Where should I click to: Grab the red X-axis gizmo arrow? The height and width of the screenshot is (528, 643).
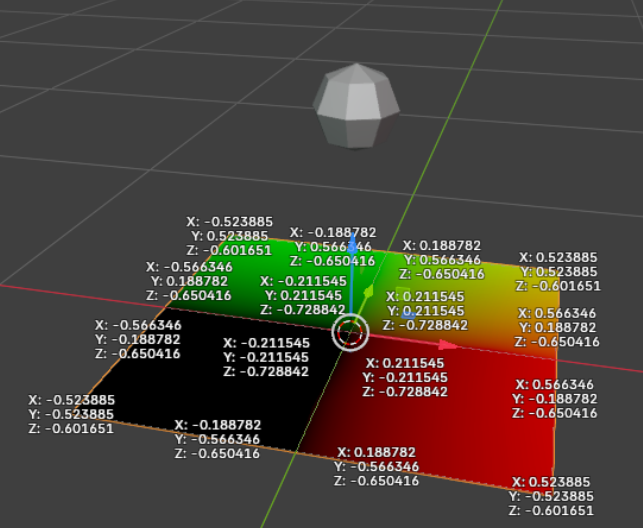click(x=447, y=345)
